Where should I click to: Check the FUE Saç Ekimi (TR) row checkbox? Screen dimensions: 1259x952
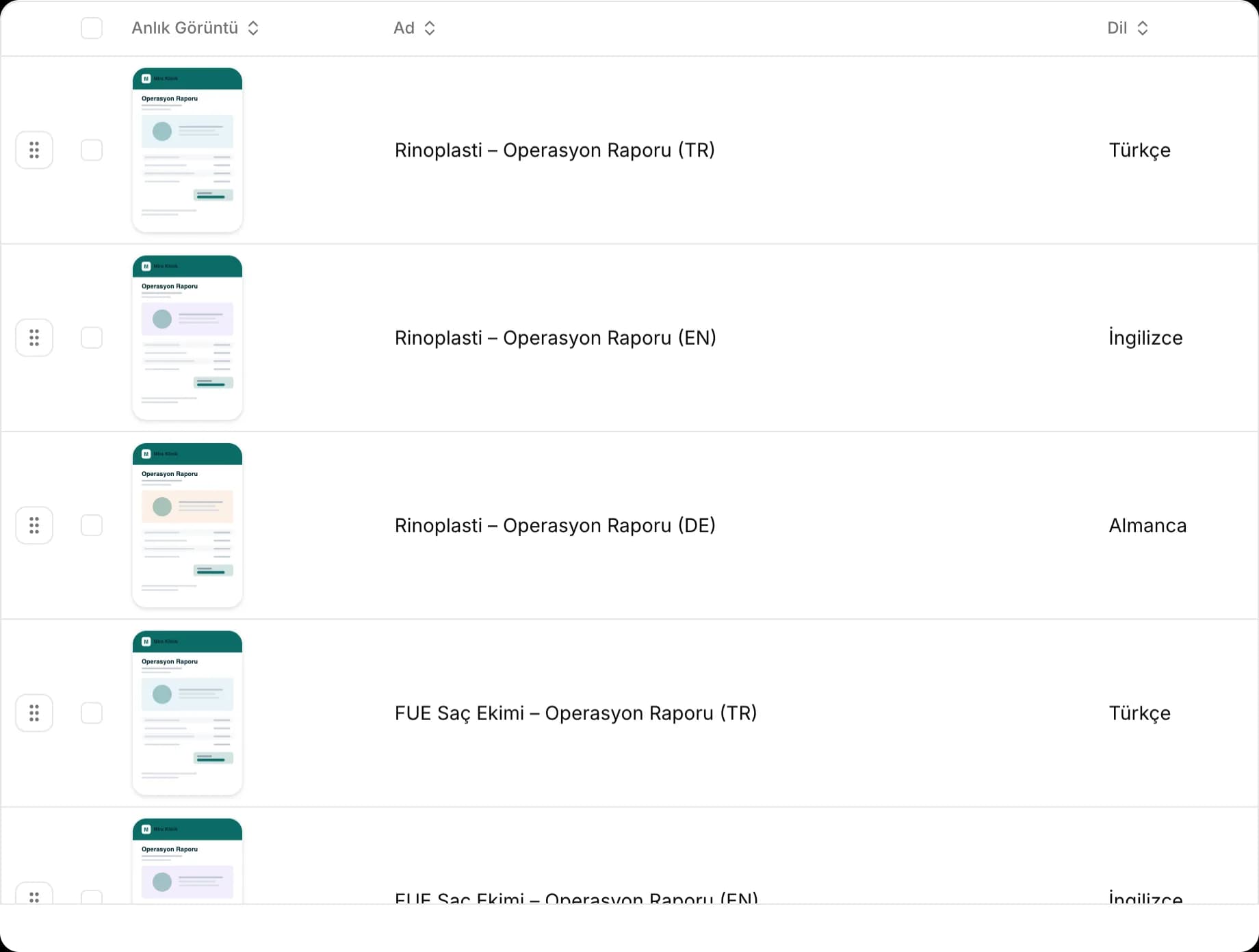(x=92, y=713)
